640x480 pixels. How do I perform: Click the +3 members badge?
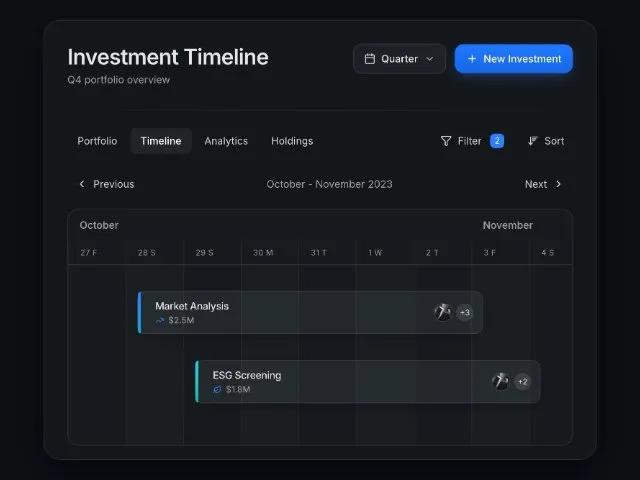click(x=464, y=312)
